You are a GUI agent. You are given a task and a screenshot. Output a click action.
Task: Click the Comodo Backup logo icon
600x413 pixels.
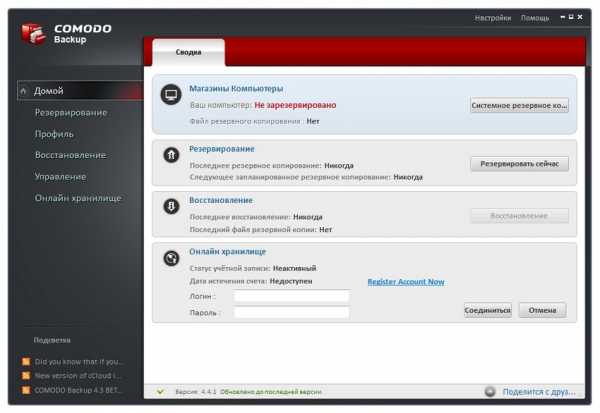coord(33,34)
